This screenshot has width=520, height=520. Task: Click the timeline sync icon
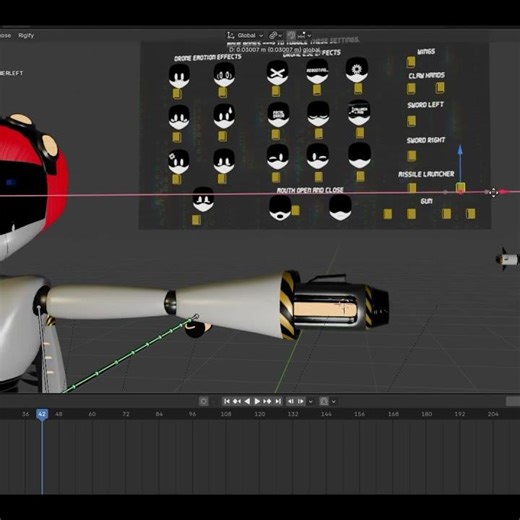point(324,401)
